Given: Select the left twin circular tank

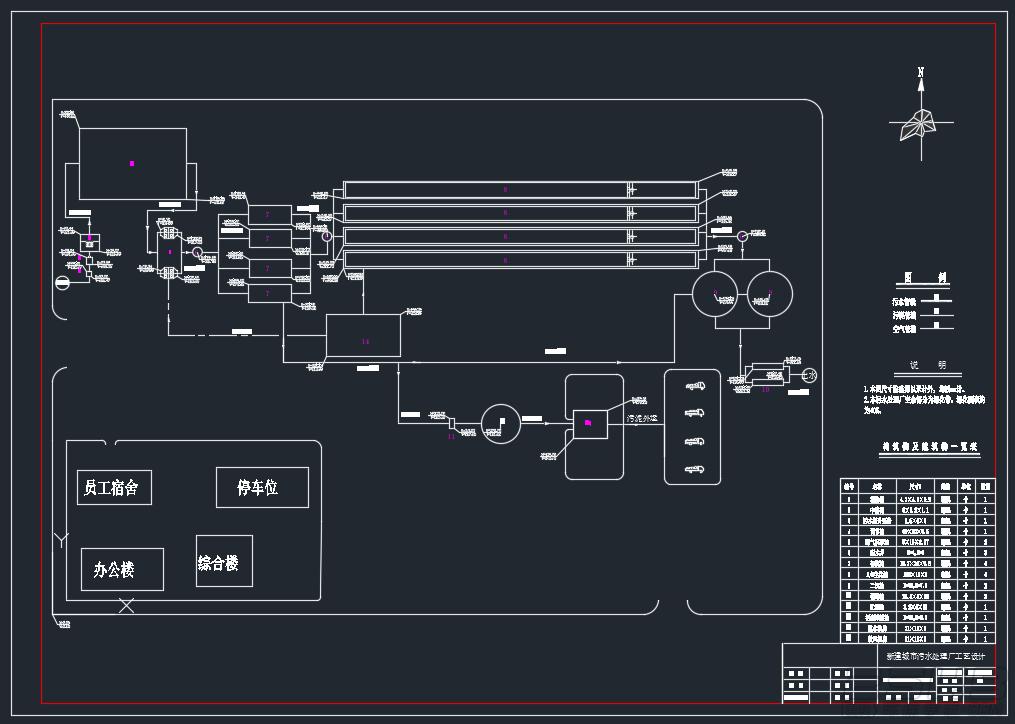Looking at the screenshot, I should (715, 294).
